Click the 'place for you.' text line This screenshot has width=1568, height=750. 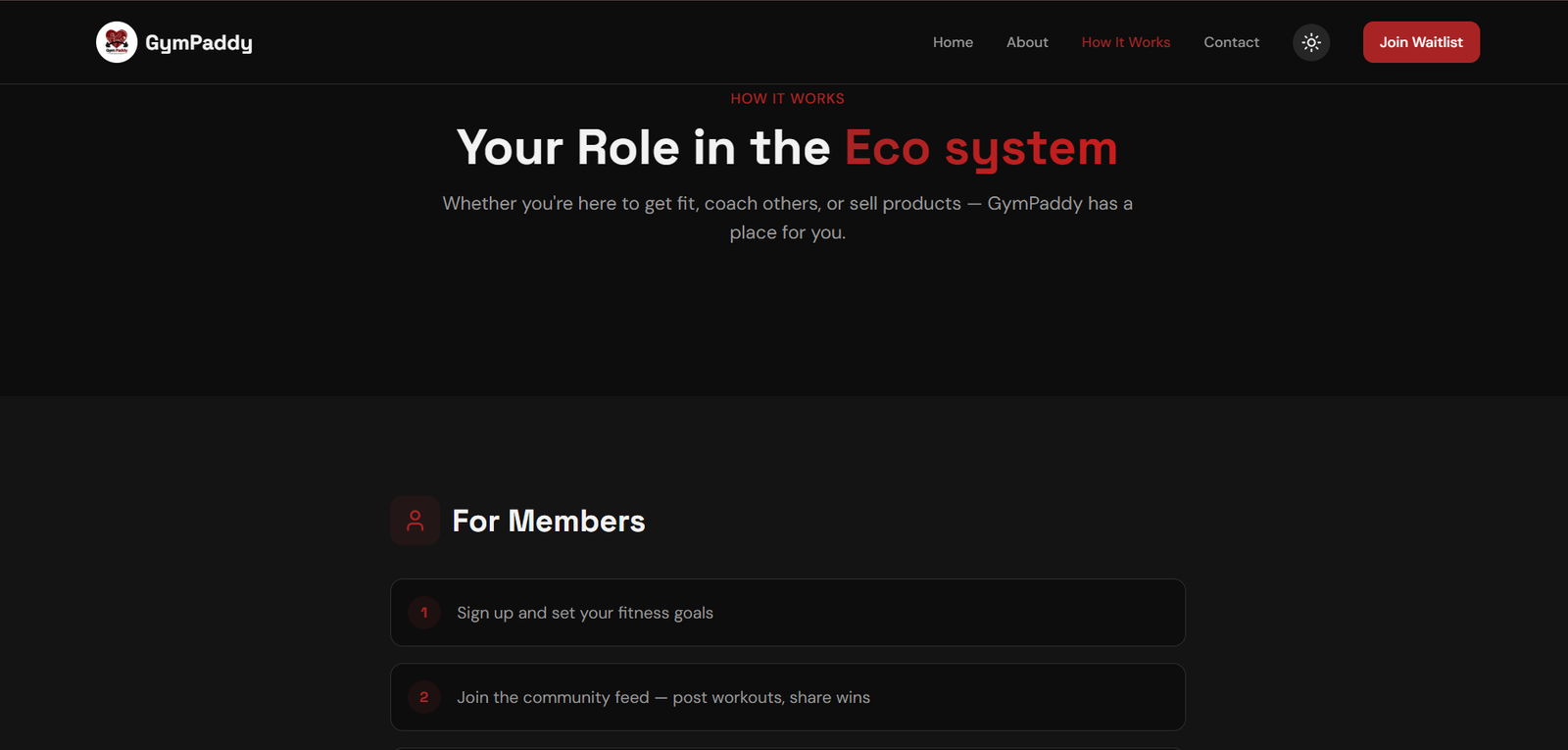787,232
